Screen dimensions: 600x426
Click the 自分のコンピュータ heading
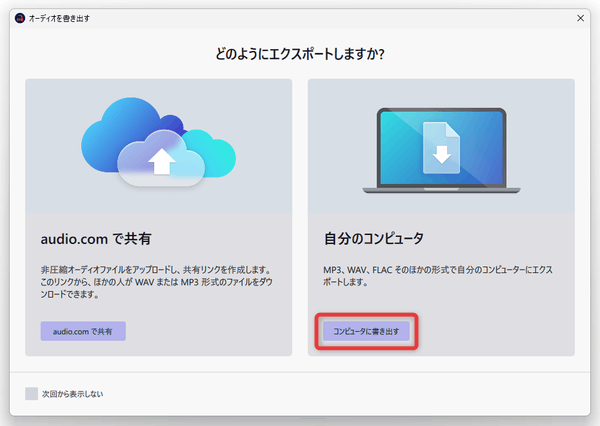coord(373,238)
